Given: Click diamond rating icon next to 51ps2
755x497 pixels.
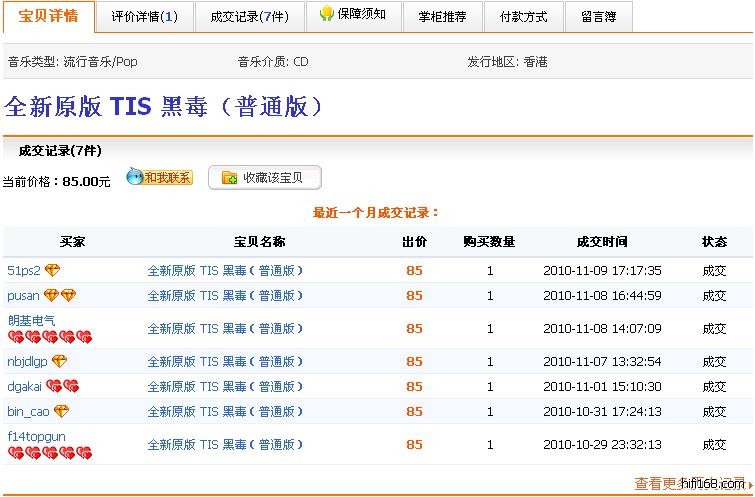Looking at the screenshot, I should pyautogui.click(x=53, y=270).
